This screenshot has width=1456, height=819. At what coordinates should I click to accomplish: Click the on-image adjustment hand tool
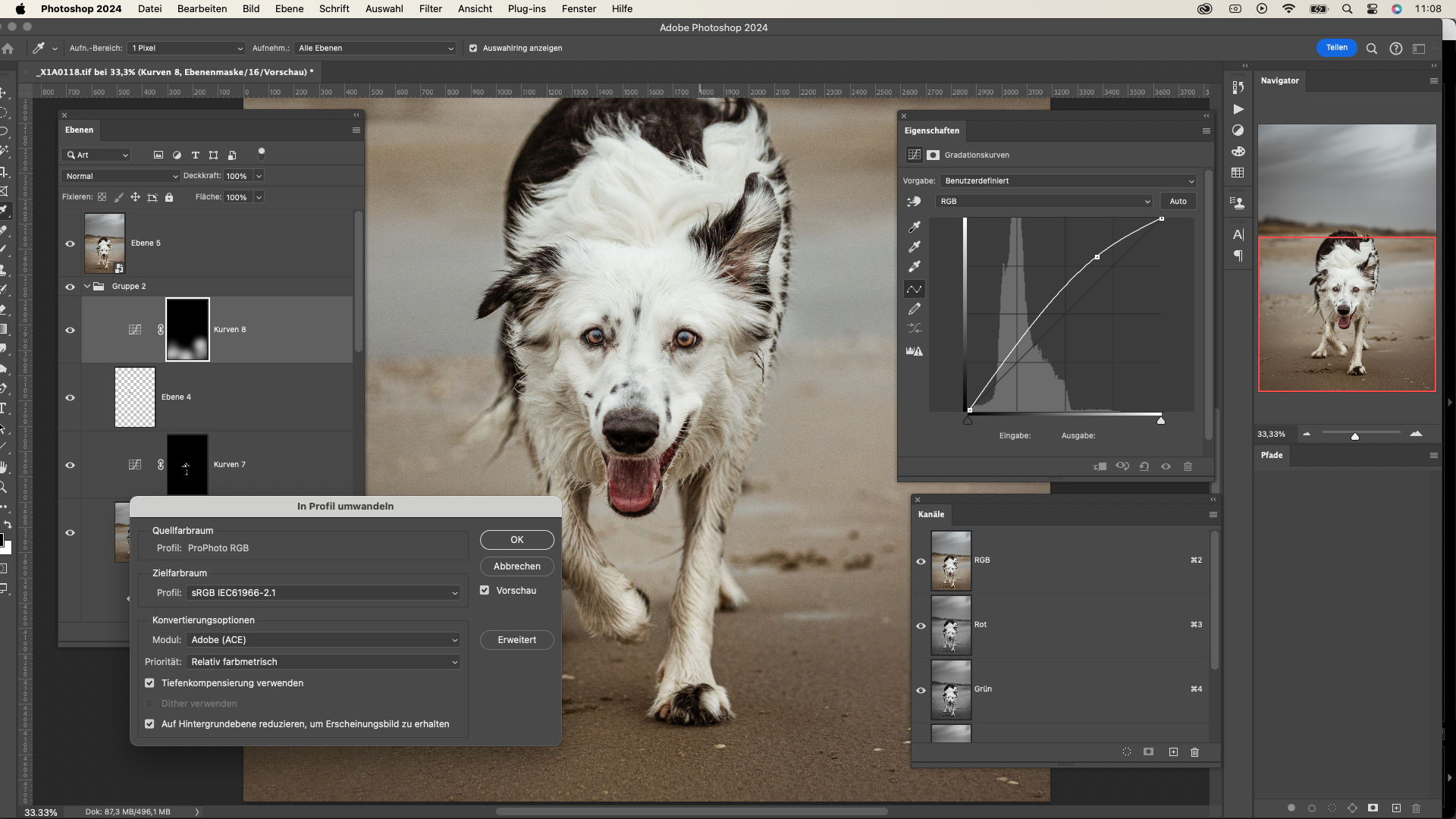(914, 202)
